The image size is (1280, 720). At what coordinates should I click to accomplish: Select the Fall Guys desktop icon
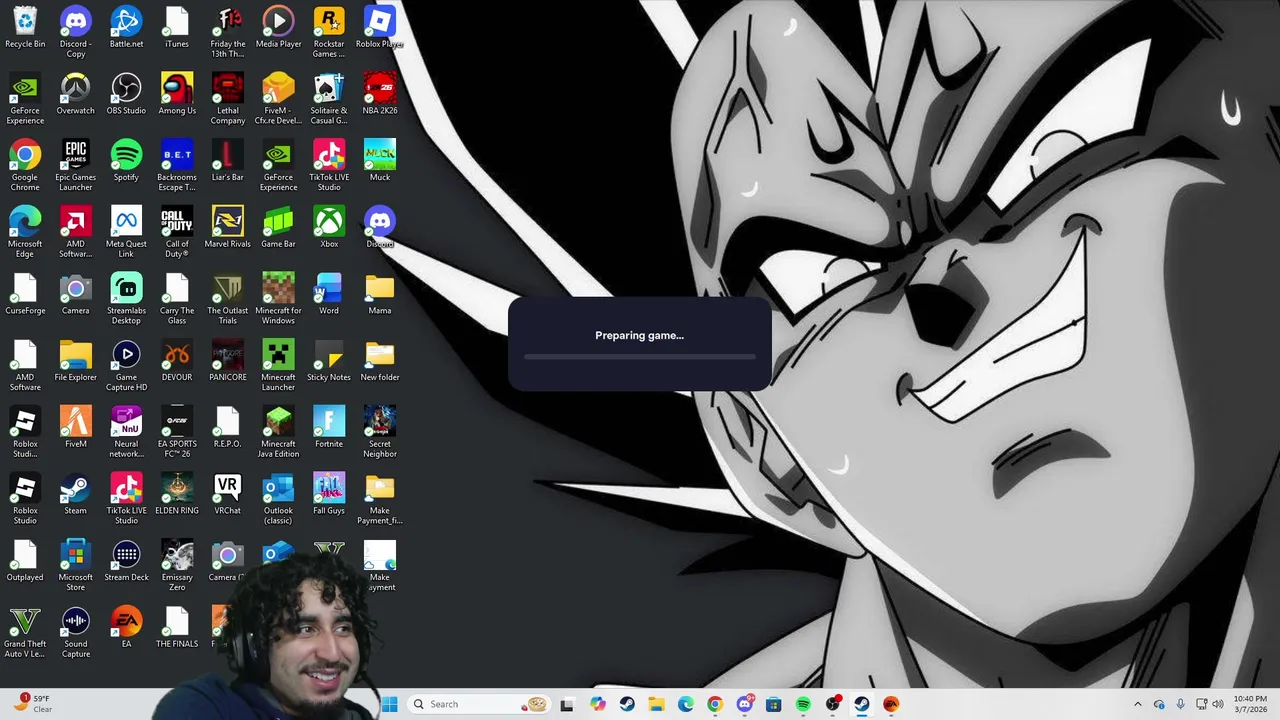[x=329, y=495]
